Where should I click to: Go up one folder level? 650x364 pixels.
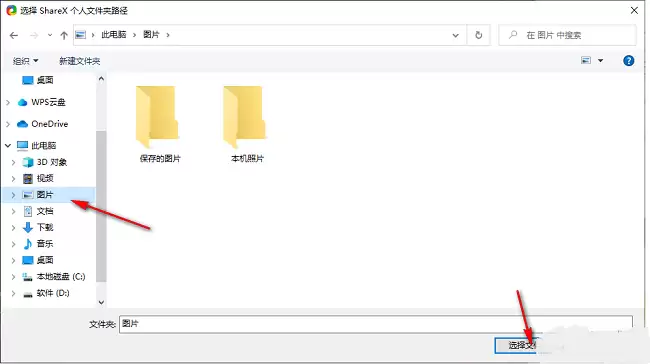point(64,36)
